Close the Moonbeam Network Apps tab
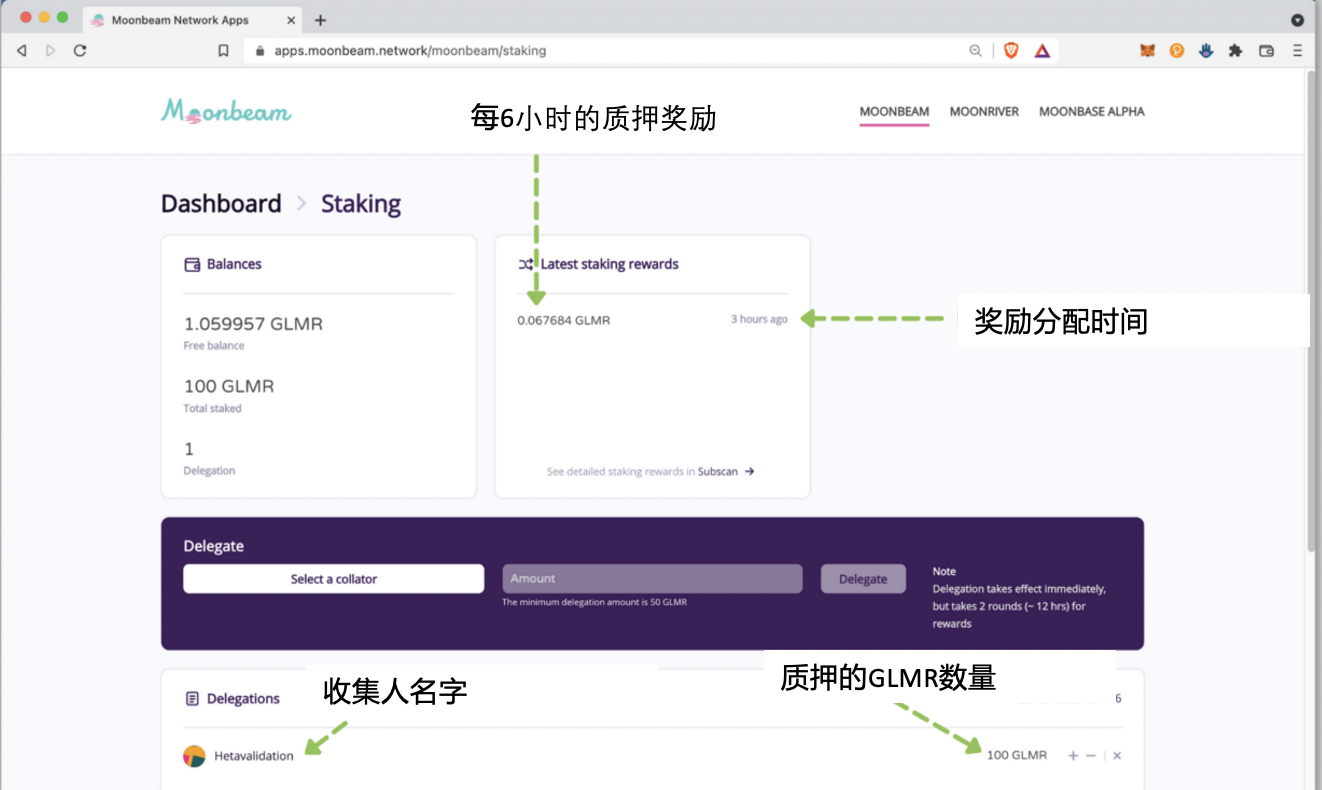Viewport: 1322px width, 790px height. pyautogui.click(x=290, y=20)
